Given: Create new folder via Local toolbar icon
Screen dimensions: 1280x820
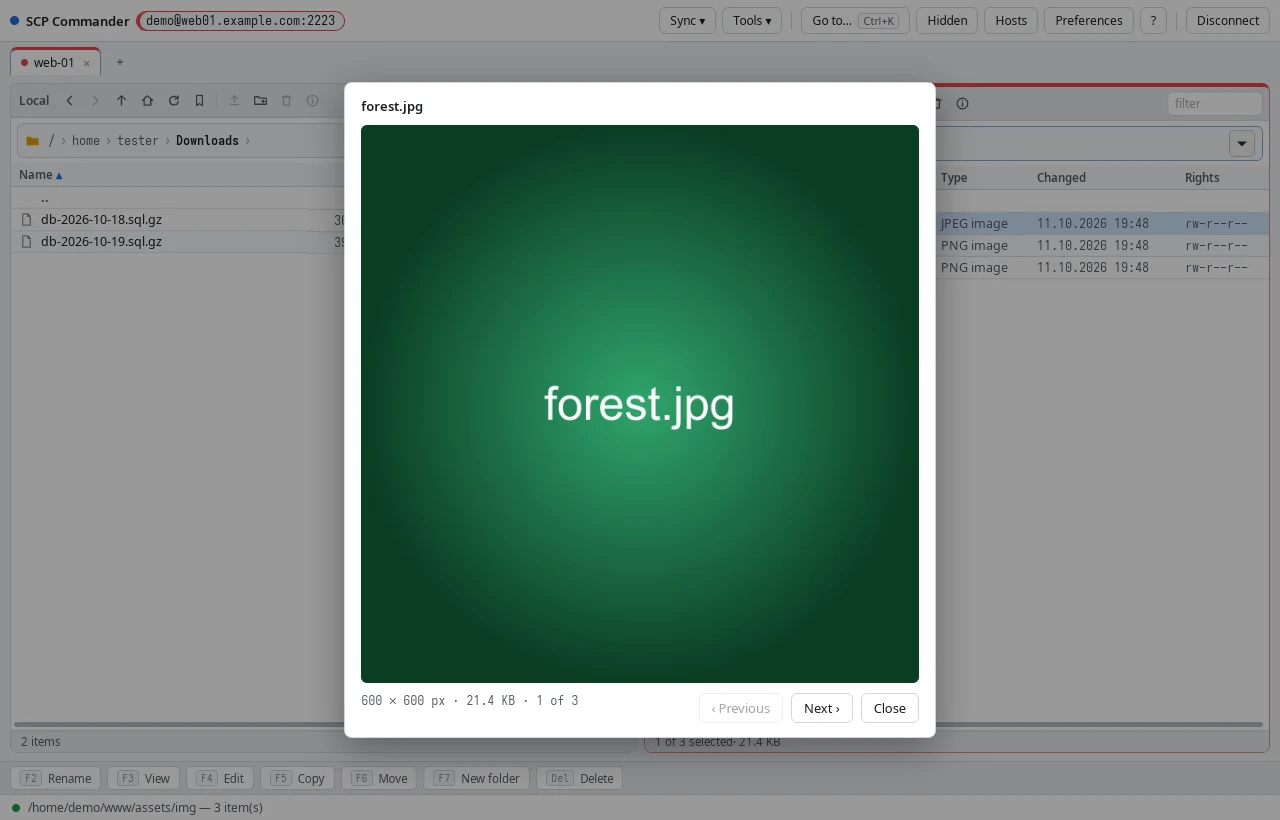Looking at the screenshot, I should pos(261,101).
